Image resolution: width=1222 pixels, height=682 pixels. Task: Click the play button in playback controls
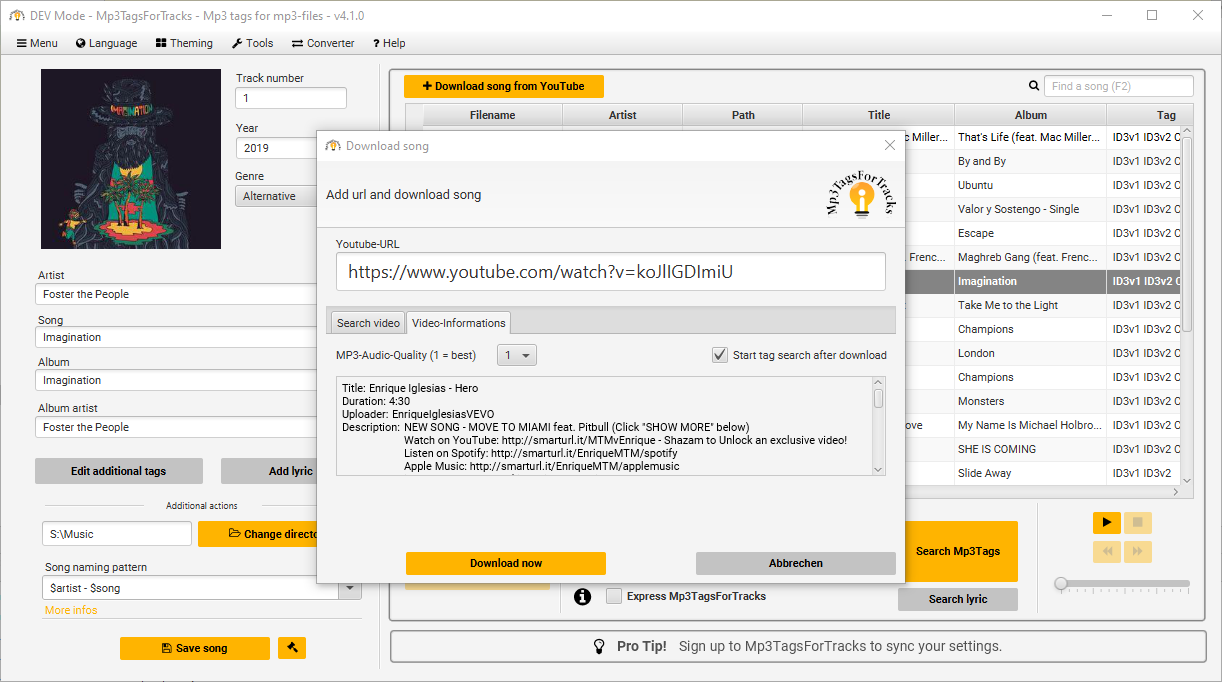1106,522
